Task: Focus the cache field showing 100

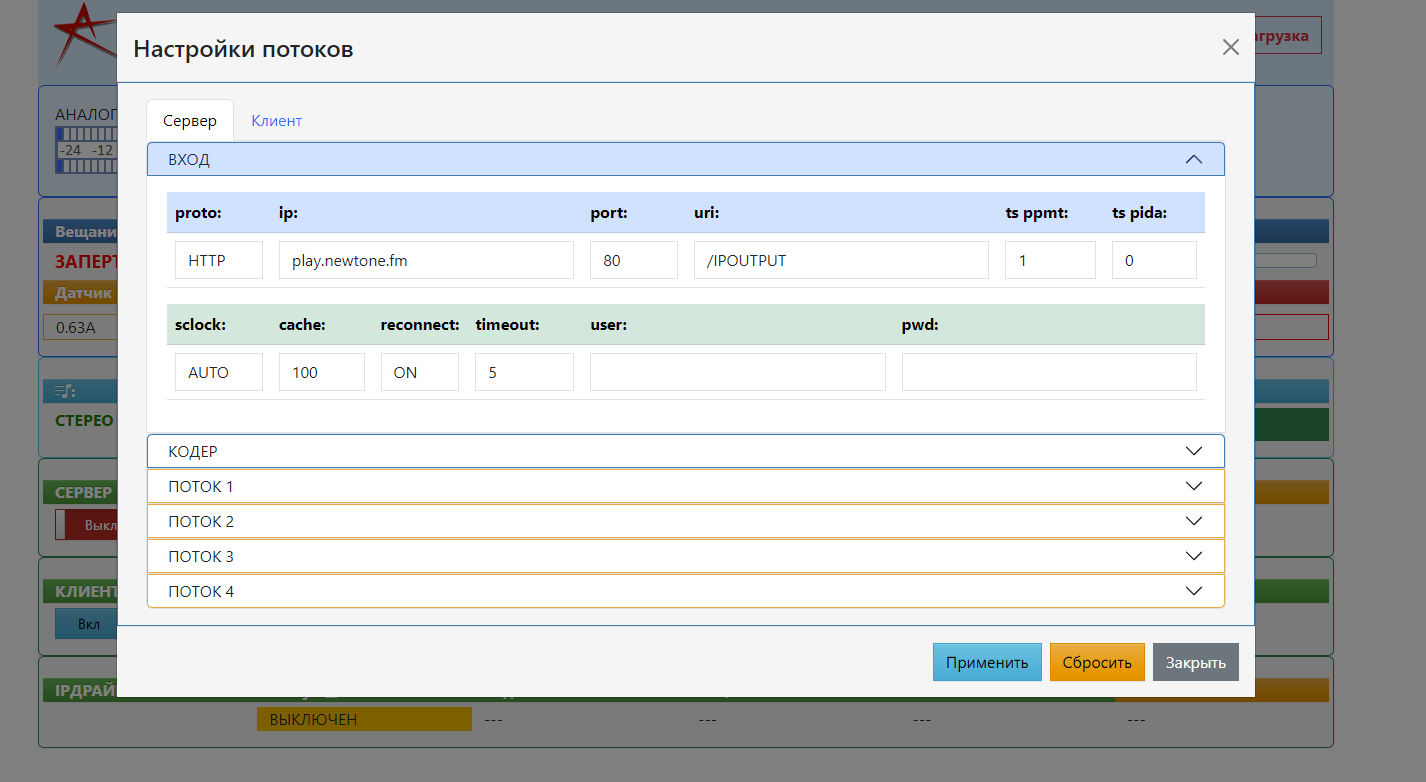Action: click(321, 372)
